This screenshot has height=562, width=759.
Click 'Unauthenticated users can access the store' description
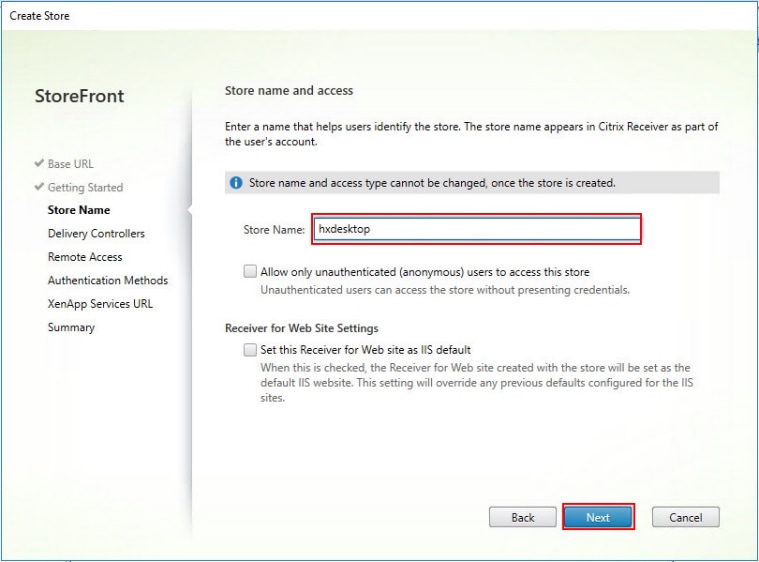pyautogui.click(x=445, y=290)
